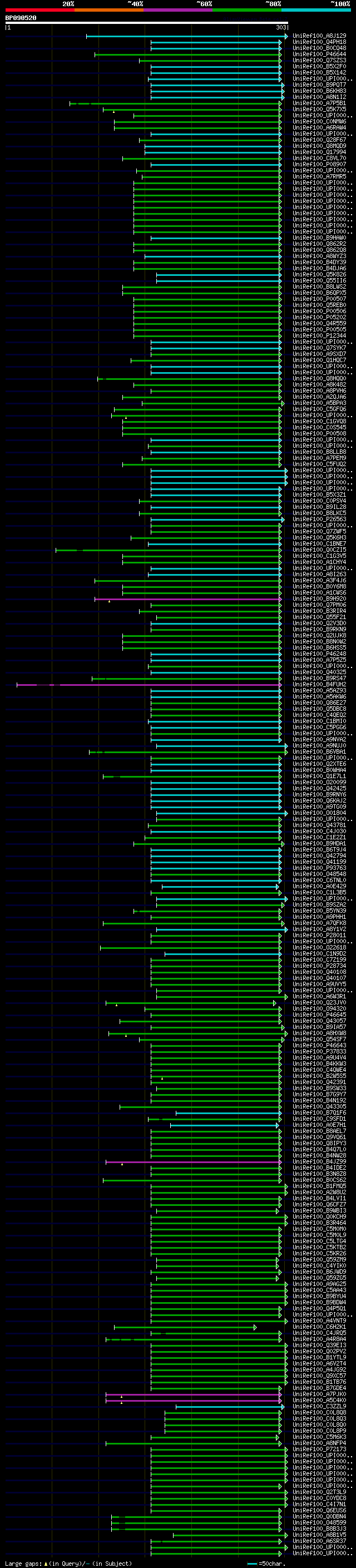This screenshot has height=1568, width=356.
Task: Click the long purple B4FUH2 alignment bar
Action: pyautogui.click(x=149, y=685)
